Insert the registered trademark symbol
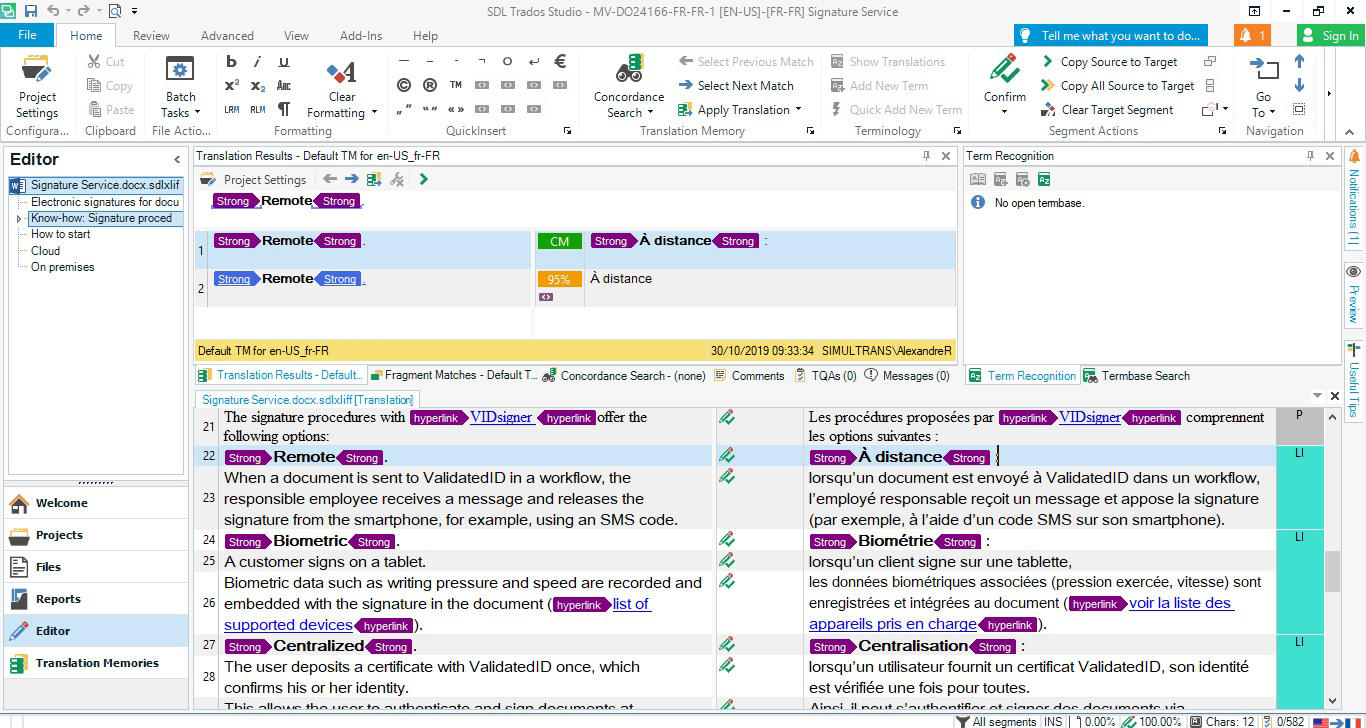The width and height of the screenshot is (1366, 728). pos(430,85)
